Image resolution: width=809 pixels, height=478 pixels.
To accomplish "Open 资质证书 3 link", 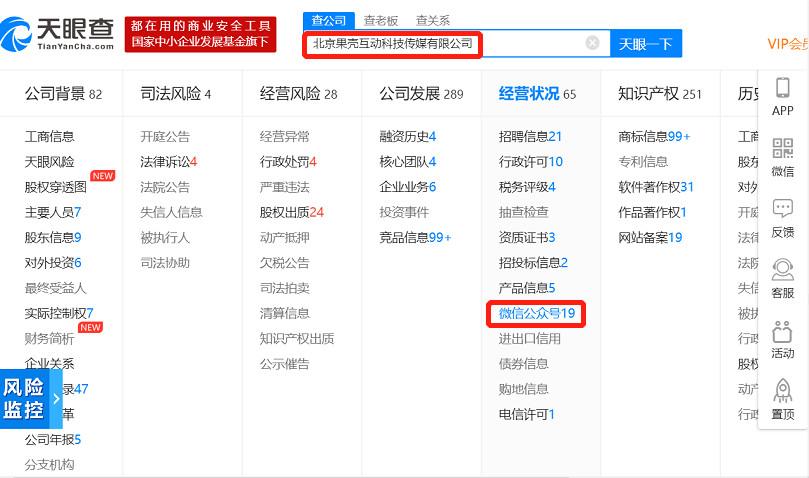I will point(527,237).
